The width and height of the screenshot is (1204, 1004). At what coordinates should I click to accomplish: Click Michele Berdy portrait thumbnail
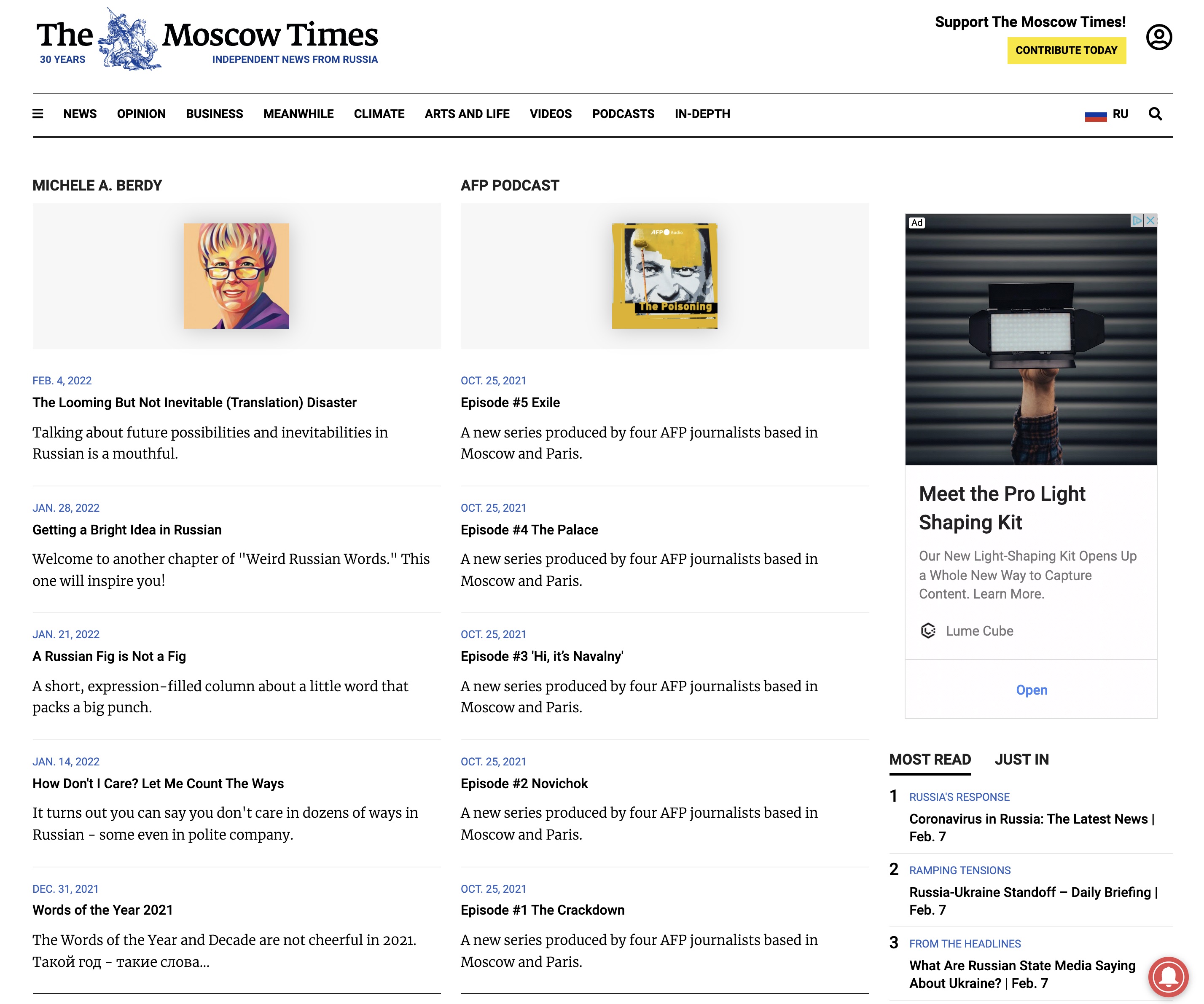(x=236, y=276)
